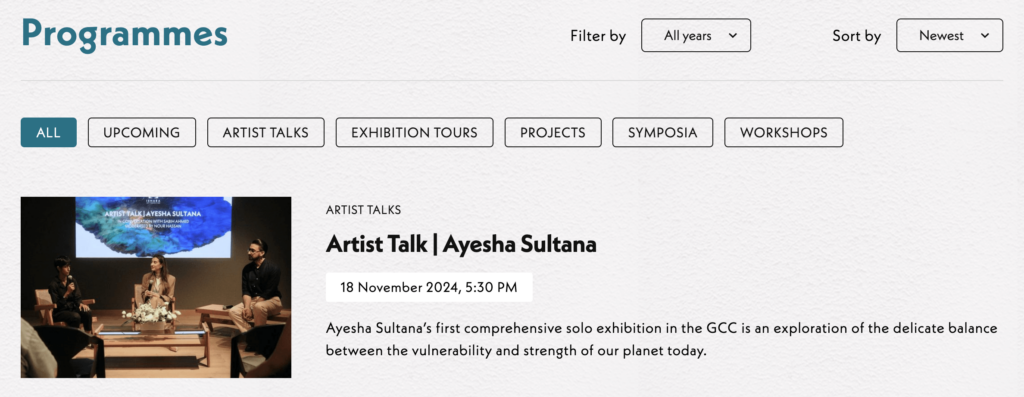Filter by ARTIST TALKS pill button
This screenshot has width=1024, height=397.
coord(266,133)
